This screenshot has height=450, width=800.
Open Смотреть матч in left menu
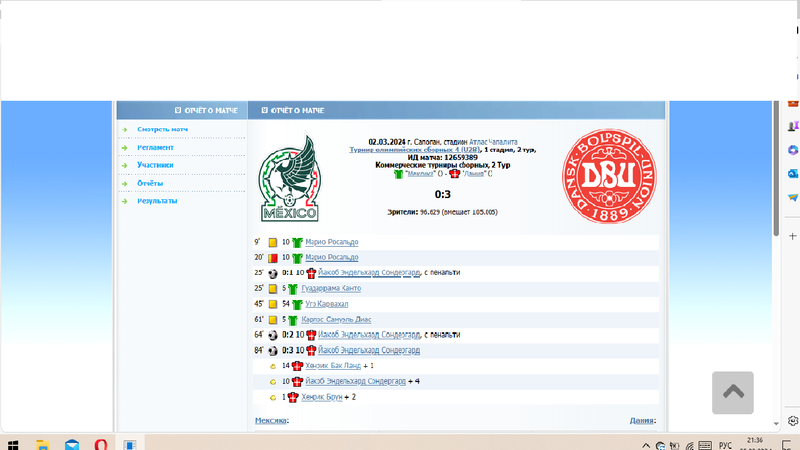(162, 130)
